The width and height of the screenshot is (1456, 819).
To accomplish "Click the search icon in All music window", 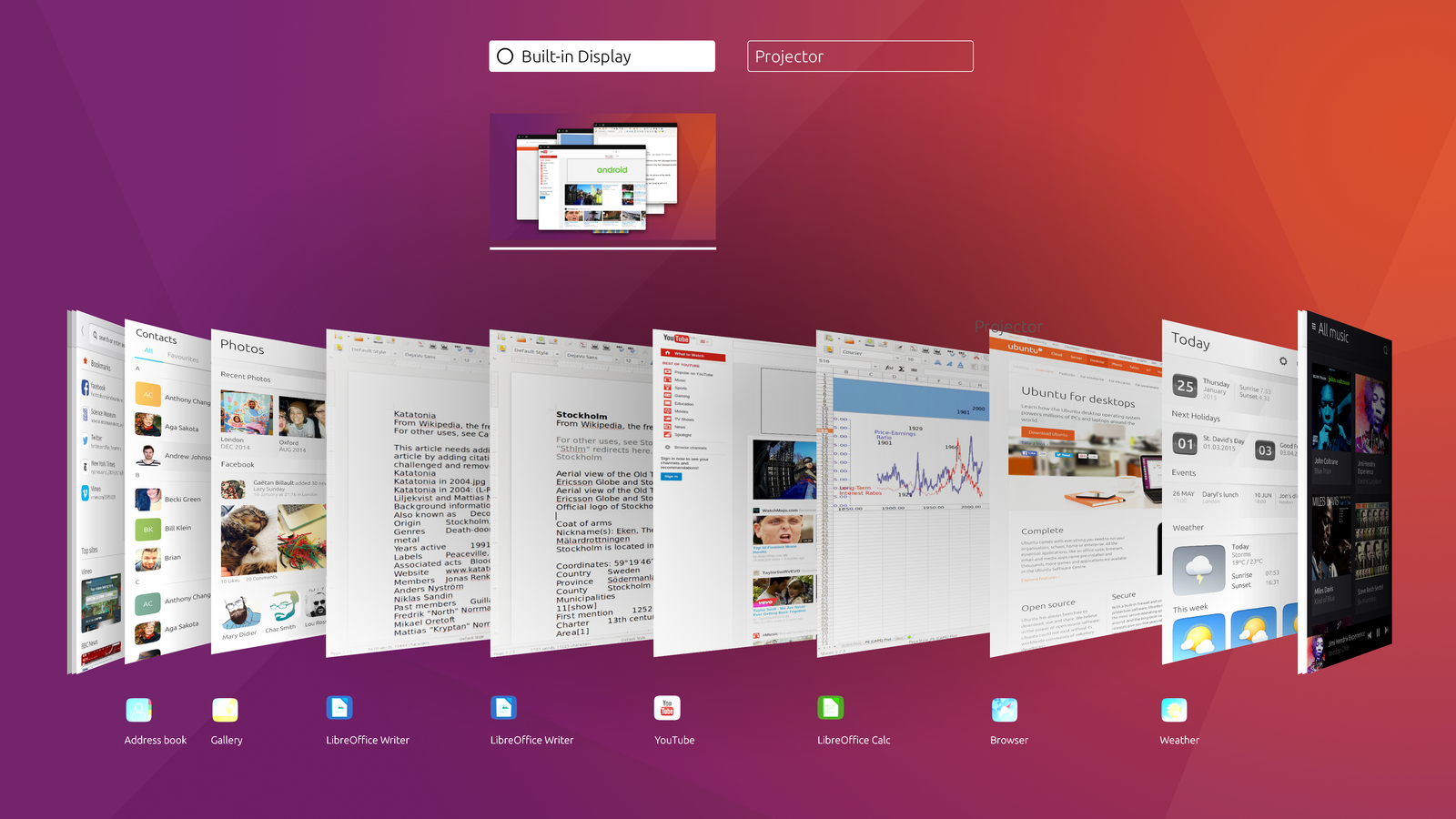I will (1386, 350).
